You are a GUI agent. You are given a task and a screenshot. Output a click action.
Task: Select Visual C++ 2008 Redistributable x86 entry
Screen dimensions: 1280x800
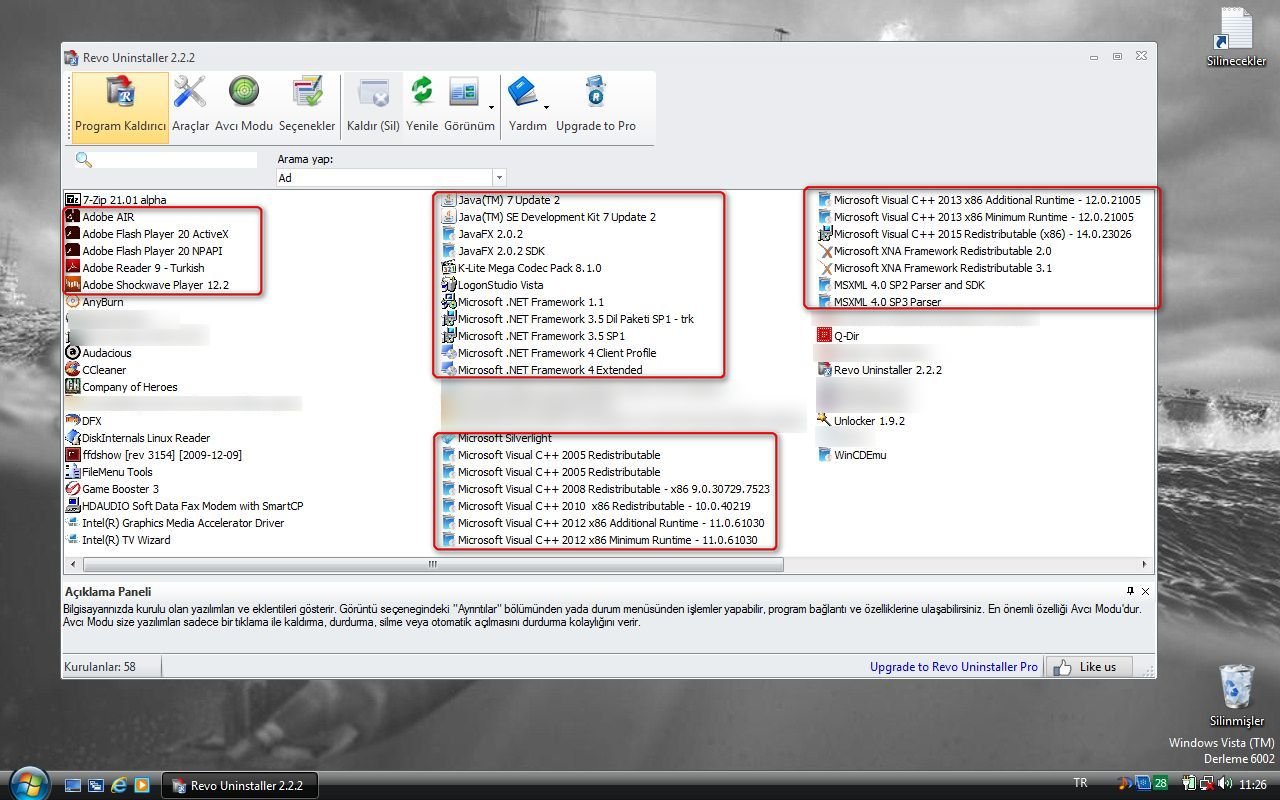pyautogui.click(x=606, y=489)
